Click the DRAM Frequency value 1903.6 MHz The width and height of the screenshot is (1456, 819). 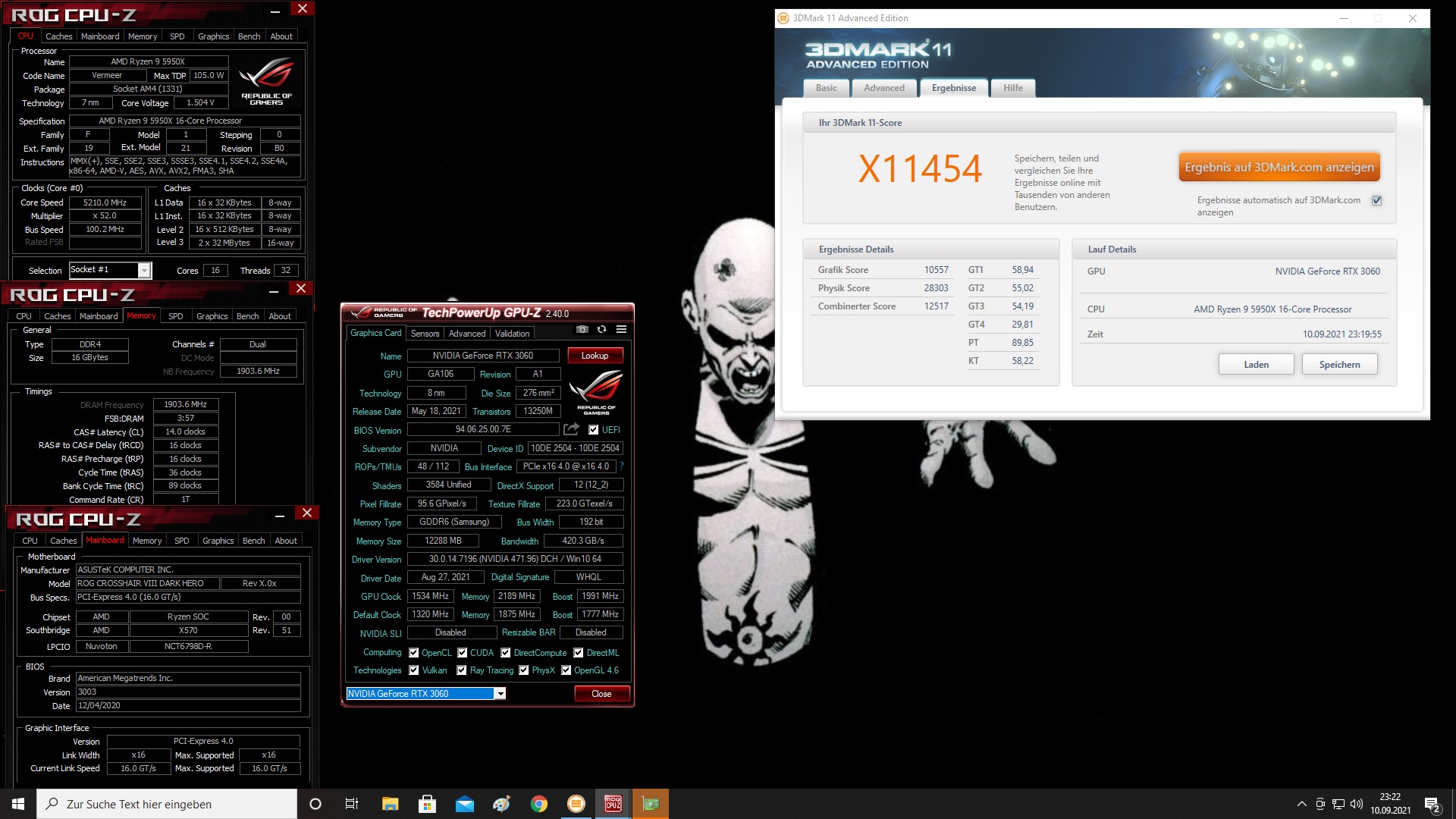[185, 404]
